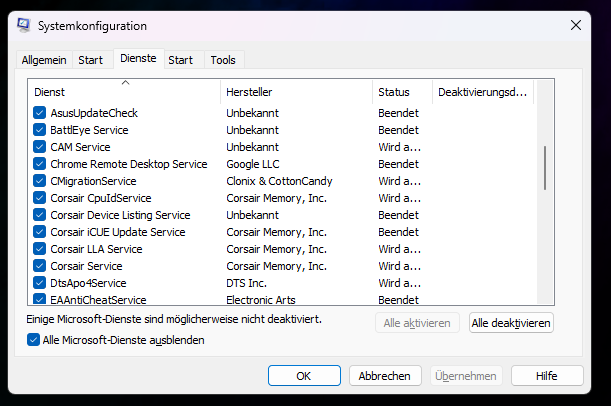Disable the BattlEye Service checkbox
This screenshot has width=611, height=406.
coord(40,130)
